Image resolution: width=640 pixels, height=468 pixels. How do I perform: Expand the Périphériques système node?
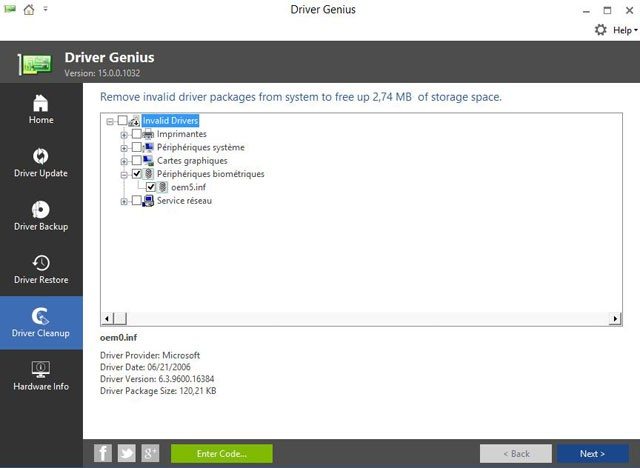(x=124, y=148)
